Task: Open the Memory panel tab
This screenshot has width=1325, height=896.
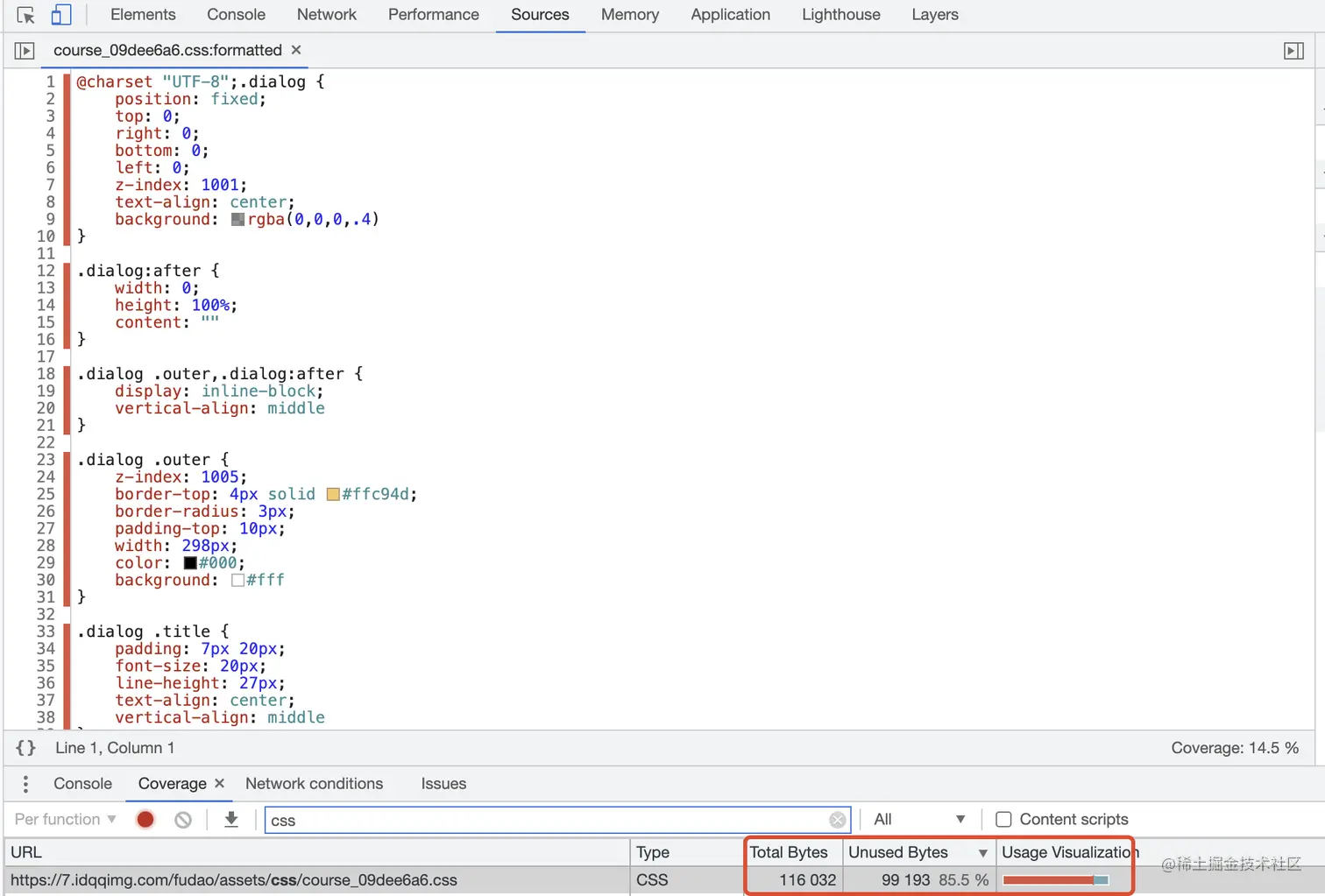Action: point(630,15)
